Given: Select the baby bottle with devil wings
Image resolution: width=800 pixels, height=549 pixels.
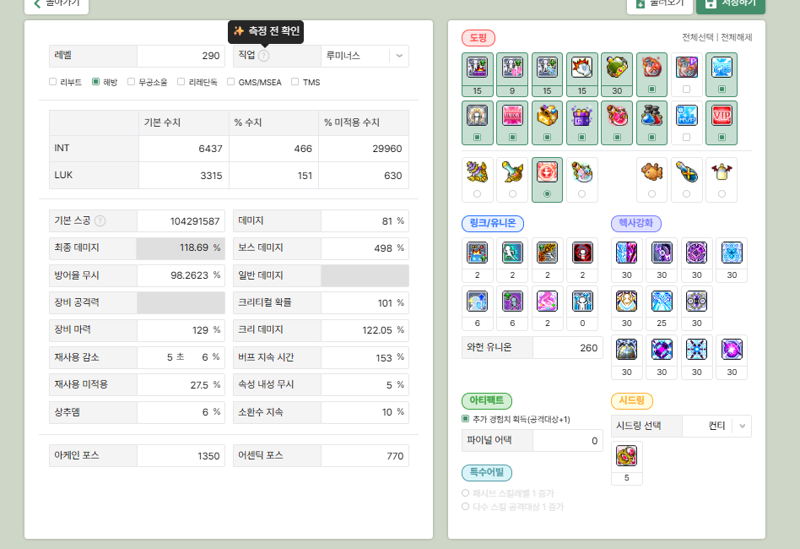Looking at the screenshot, I should click(x=721, y=180).
